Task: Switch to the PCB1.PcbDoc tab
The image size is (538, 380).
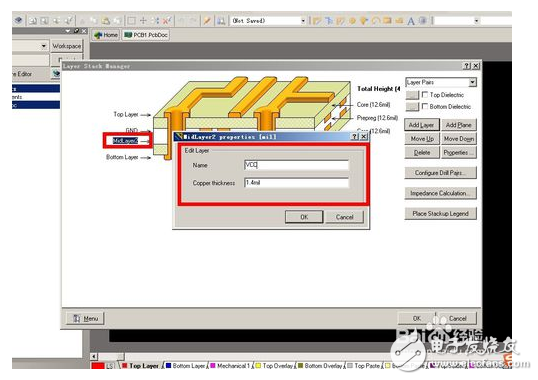Action: click(146, 35)
